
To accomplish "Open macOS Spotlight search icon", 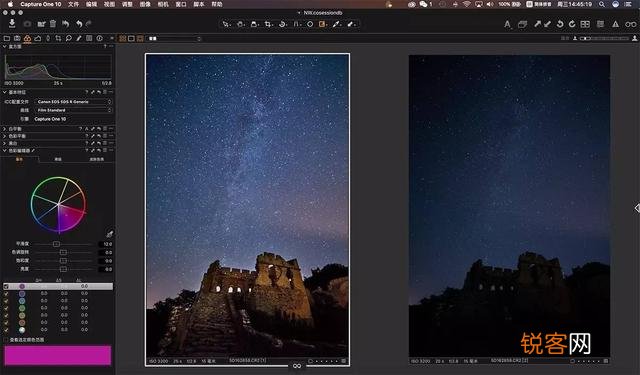I will tap(602, 4).
